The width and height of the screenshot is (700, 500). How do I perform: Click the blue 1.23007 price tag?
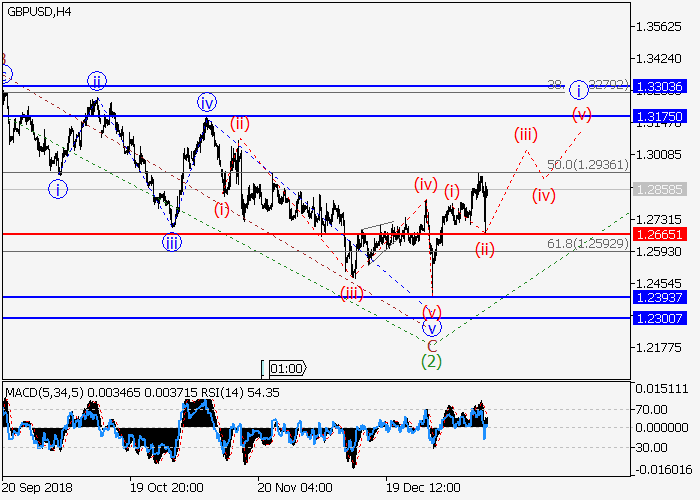tap(658, 317)
